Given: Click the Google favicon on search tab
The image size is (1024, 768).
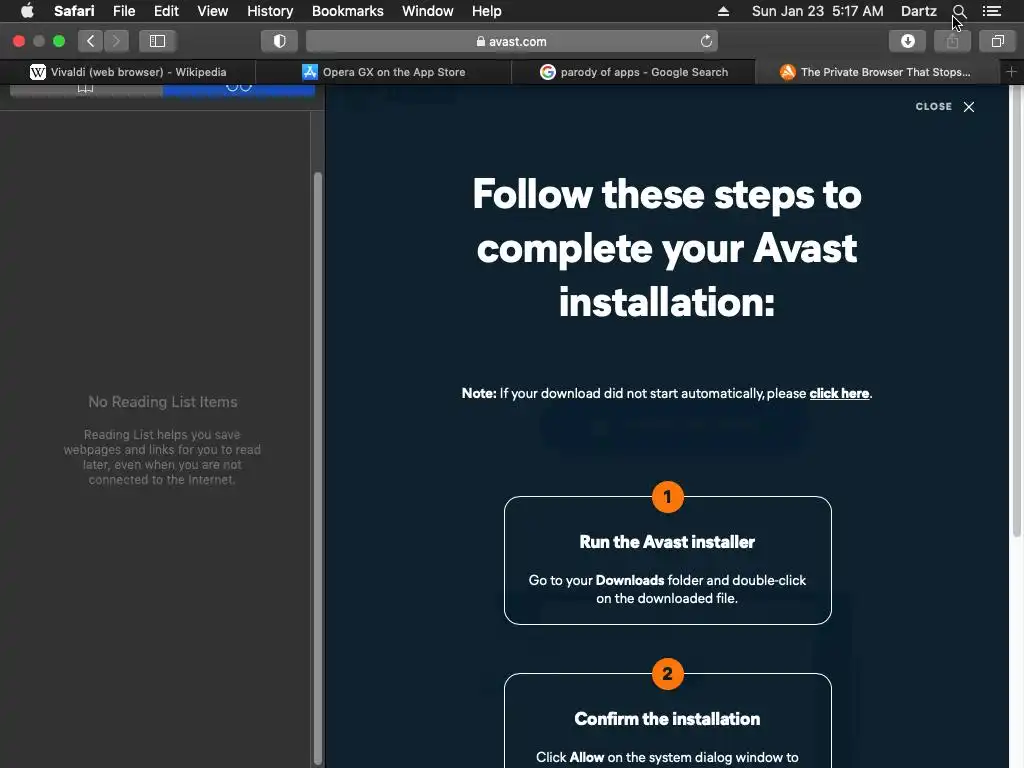Looking at the screenshot, I should pyautogui.click(x=547, y=72).
